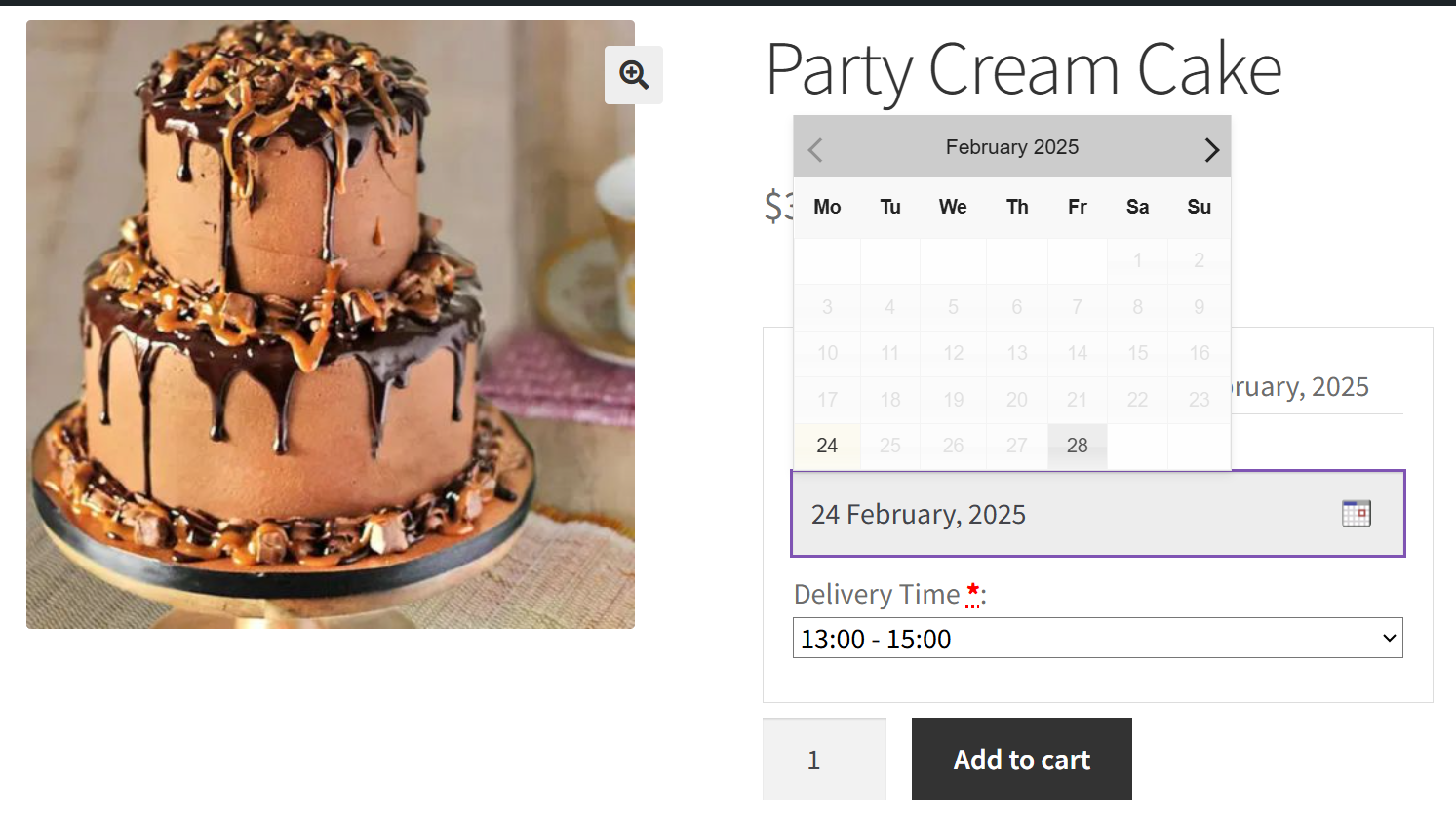The height and width of the screenshot is (820, 1456).
Task: Select February 24 in the calendar
Action: [827, 446]
